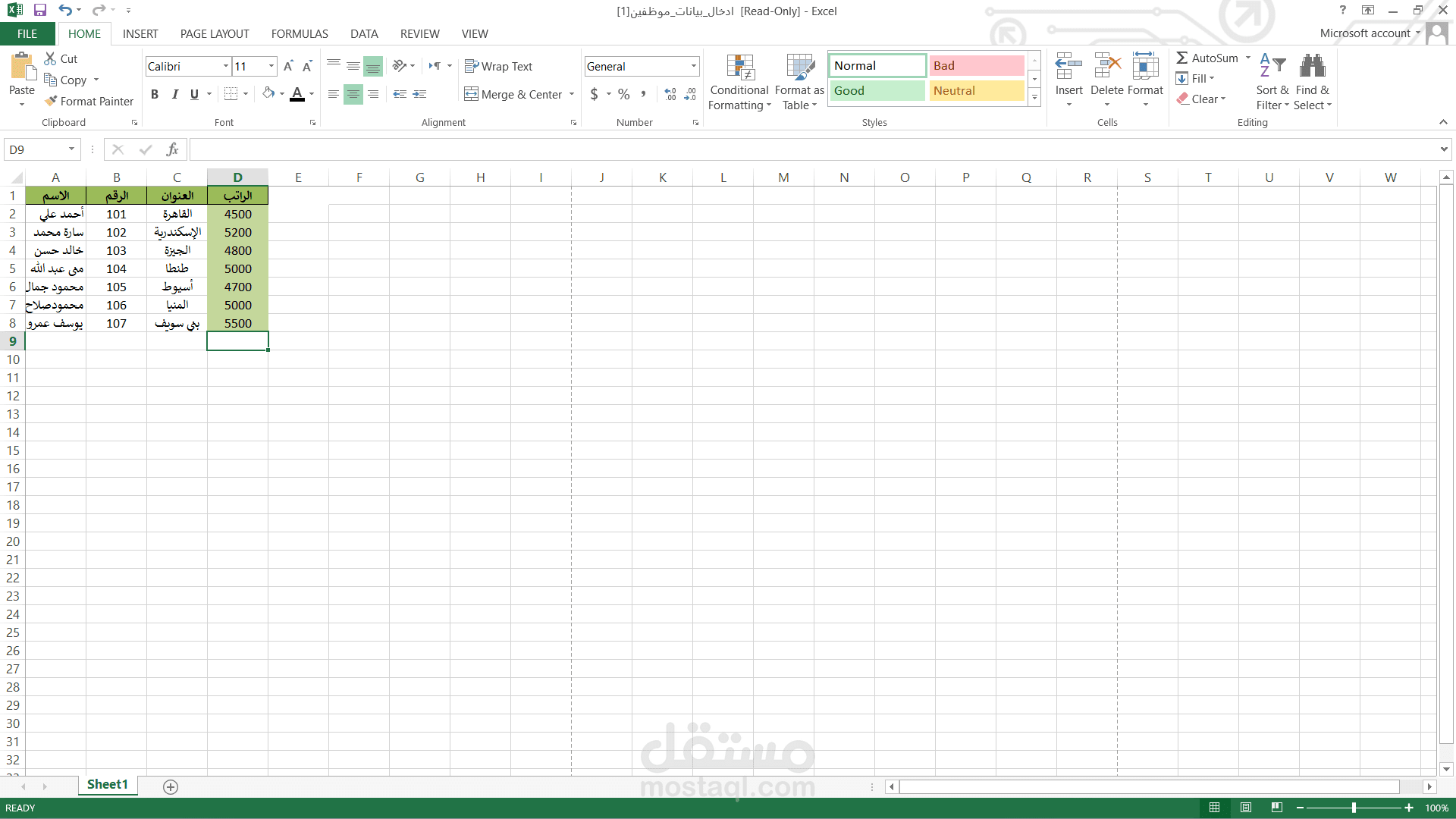Click the formula bar input field
This screenshot has height=819, width=1456.
(x=815, y=149)
